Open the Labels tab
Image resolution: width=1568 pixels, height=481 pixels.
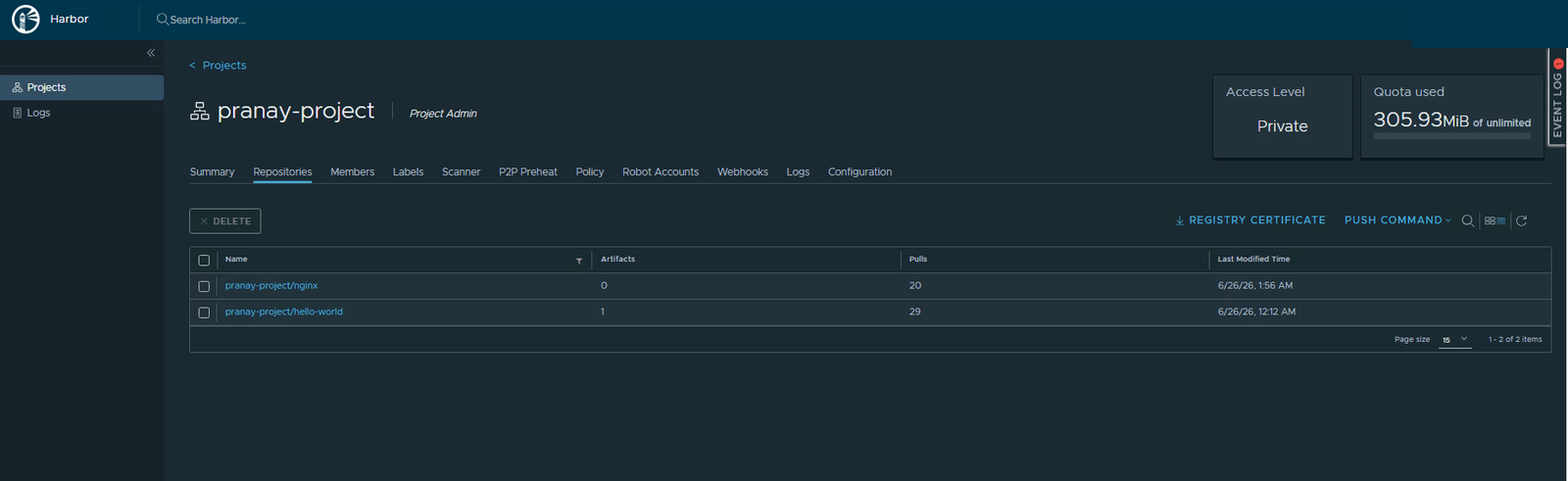(408, 172)
